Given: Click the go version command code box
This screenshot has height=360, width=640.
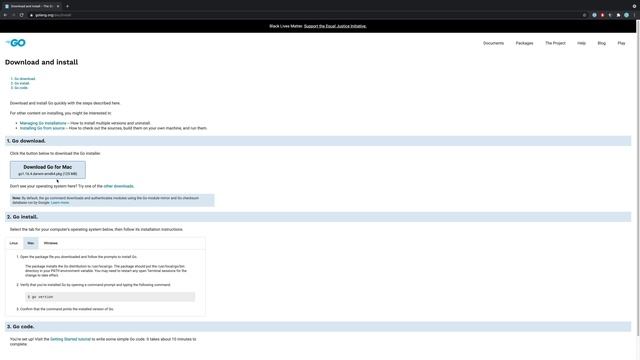Looking at the screenshot, I should [110, 297].
